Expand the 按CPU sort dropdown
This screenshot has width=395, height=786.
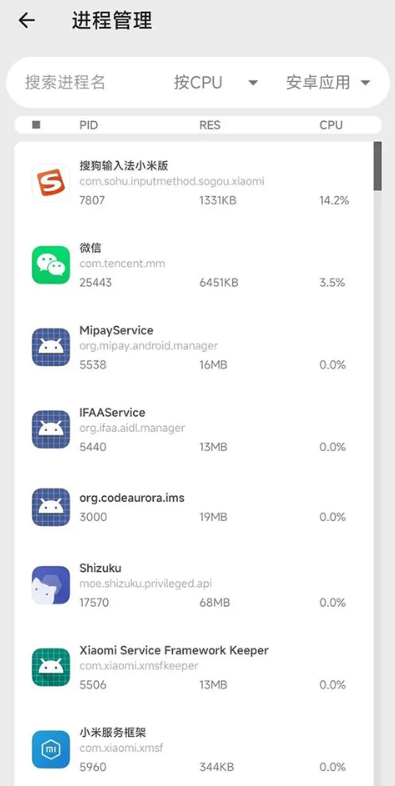[x=216, y=82]
